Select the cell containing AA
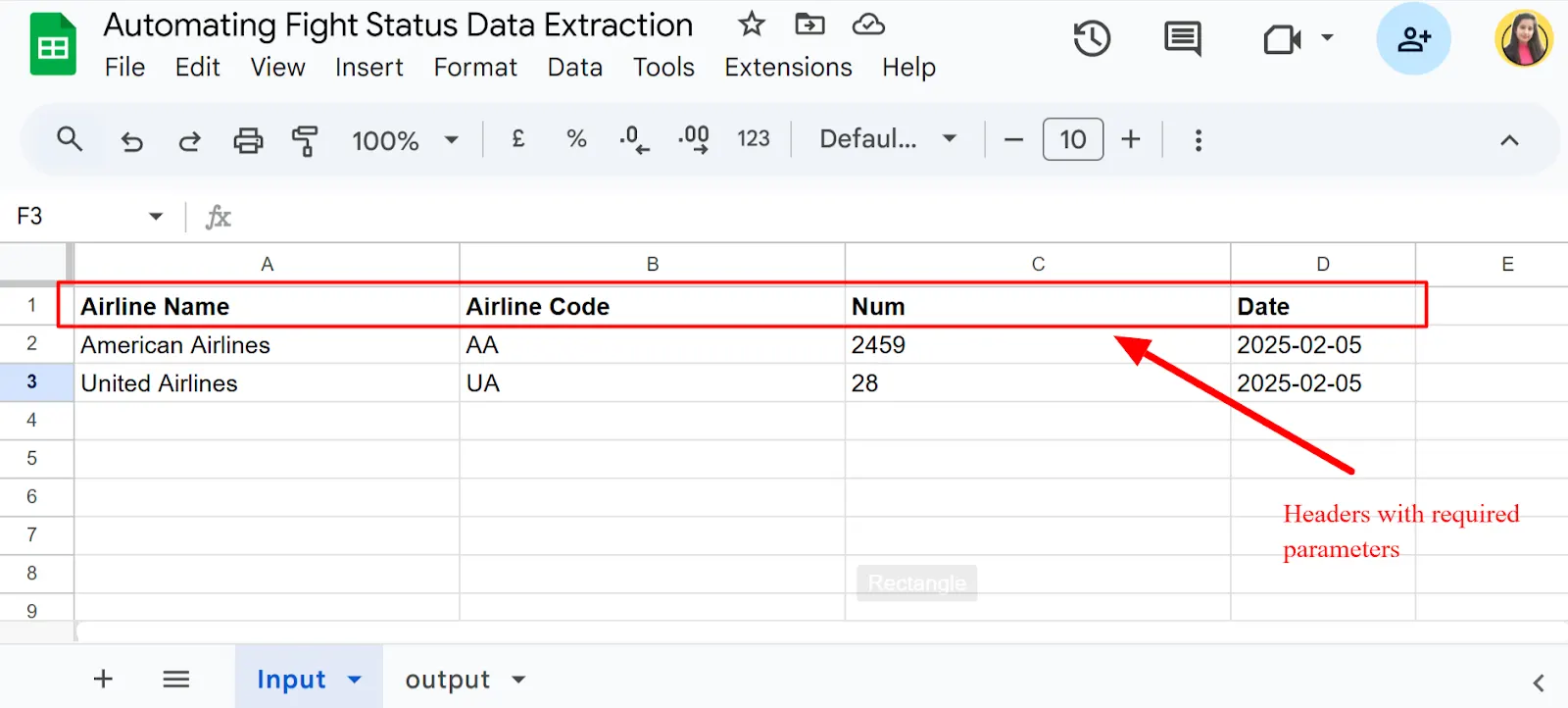The width and height of the screenshot is (1568, 708). [653, 344]
